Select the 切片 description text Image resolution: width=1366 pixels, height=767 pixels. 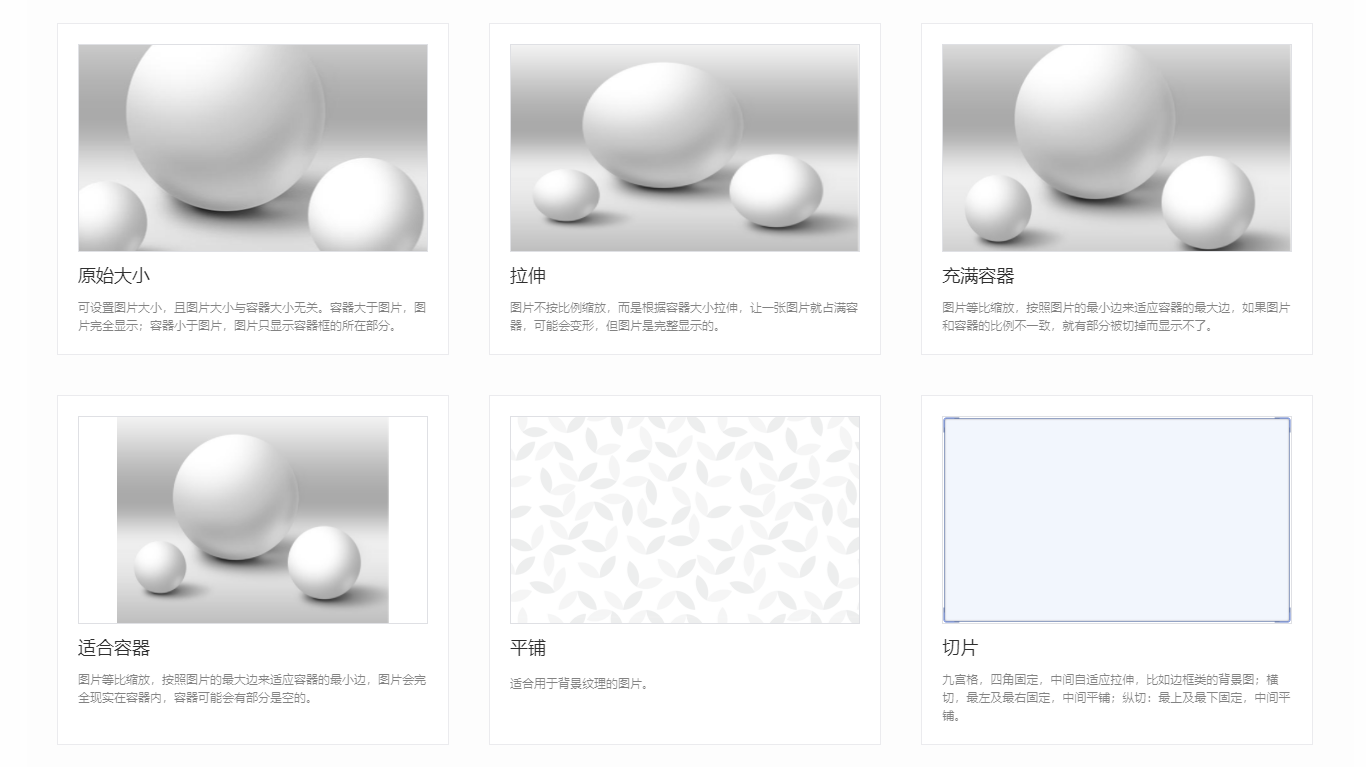(1117, 699)
